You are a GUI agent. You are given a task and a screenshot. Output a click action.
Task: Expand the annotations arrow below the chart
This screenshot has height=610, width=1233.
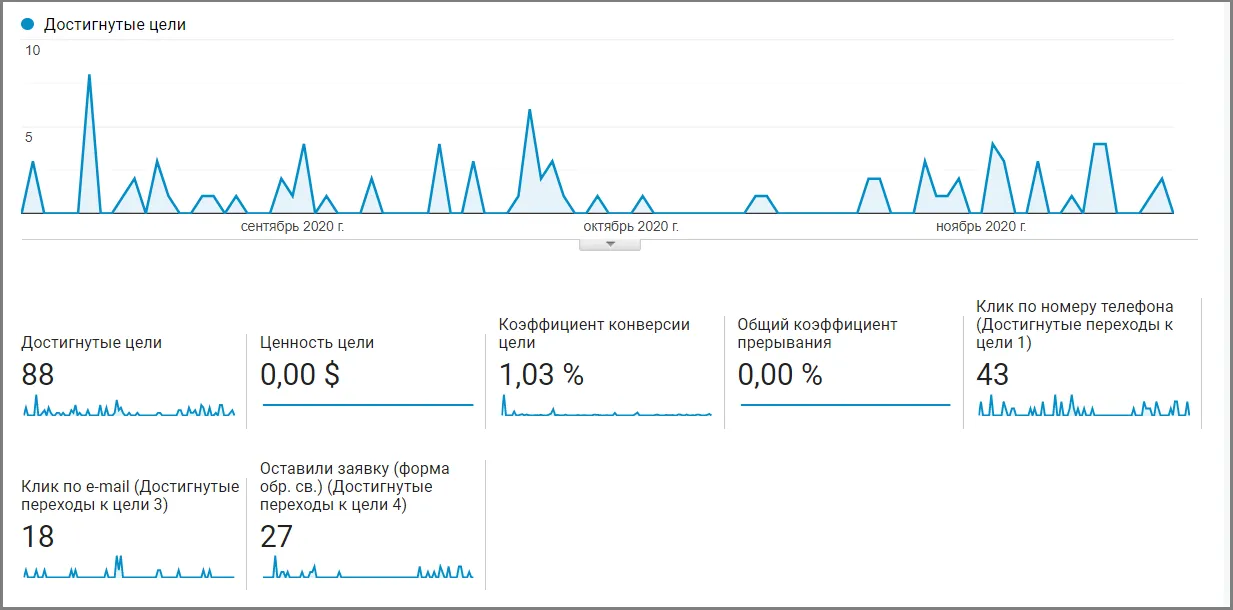pos(610,244)
